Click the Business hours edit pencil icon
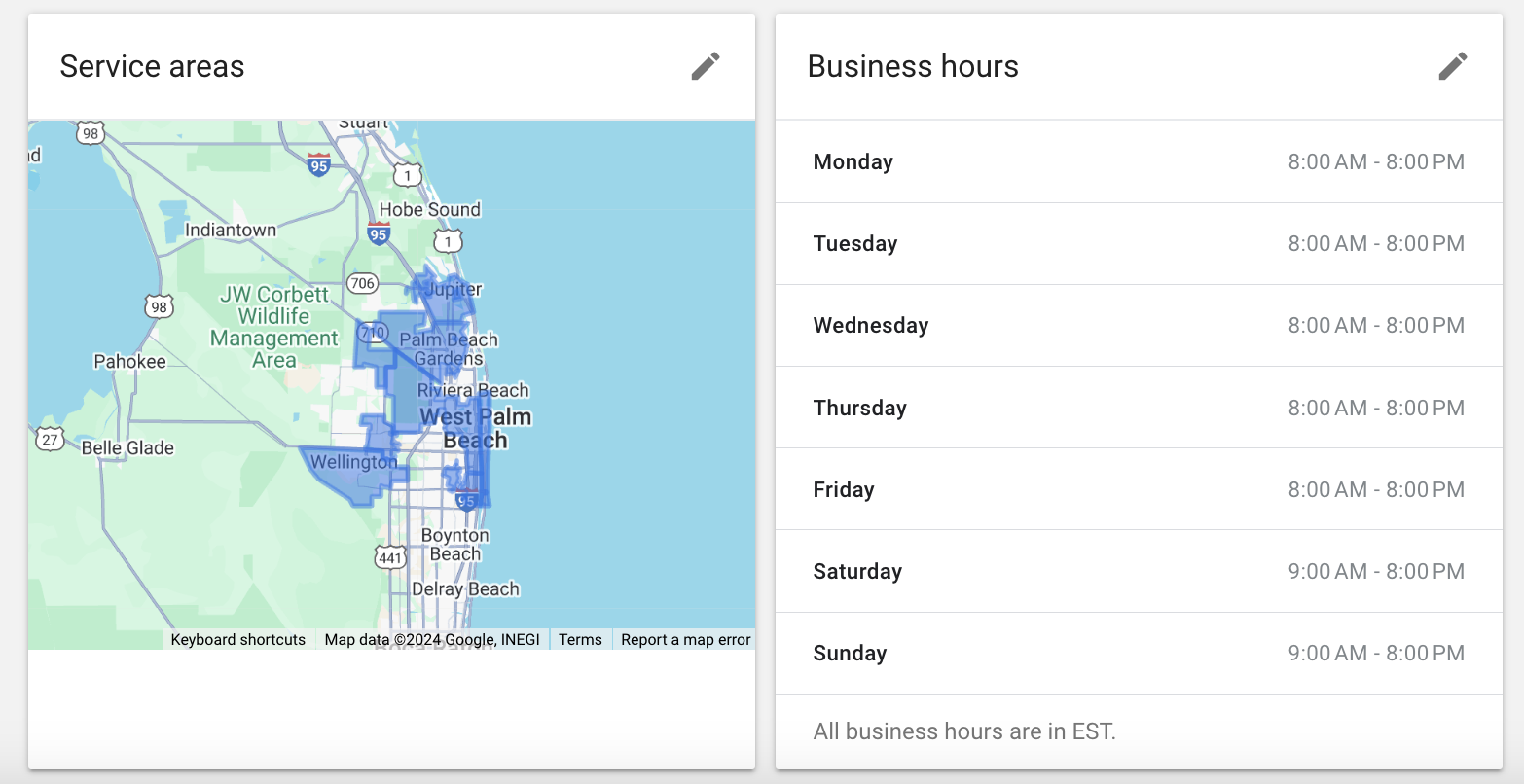This screenshot has width=1524, height=784. (x=1452, y=65)
